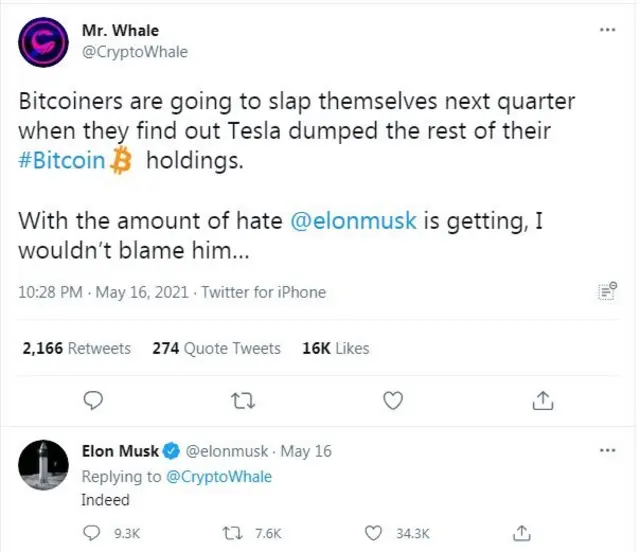
Task: Open more options on Mr. Whale's tweet
Action: click(607, 31)
